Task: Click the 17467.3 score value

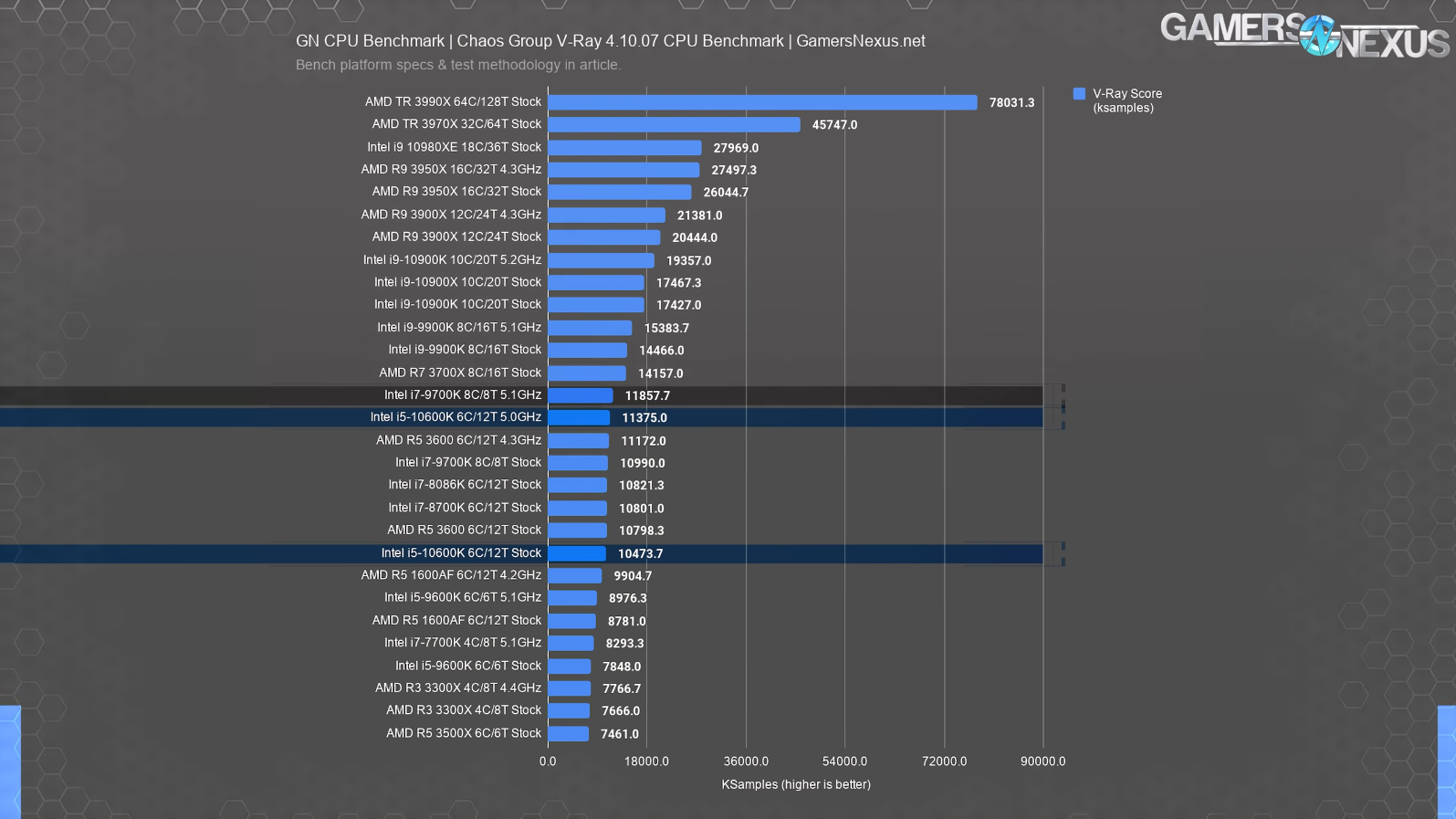Action: coord(678,283)
